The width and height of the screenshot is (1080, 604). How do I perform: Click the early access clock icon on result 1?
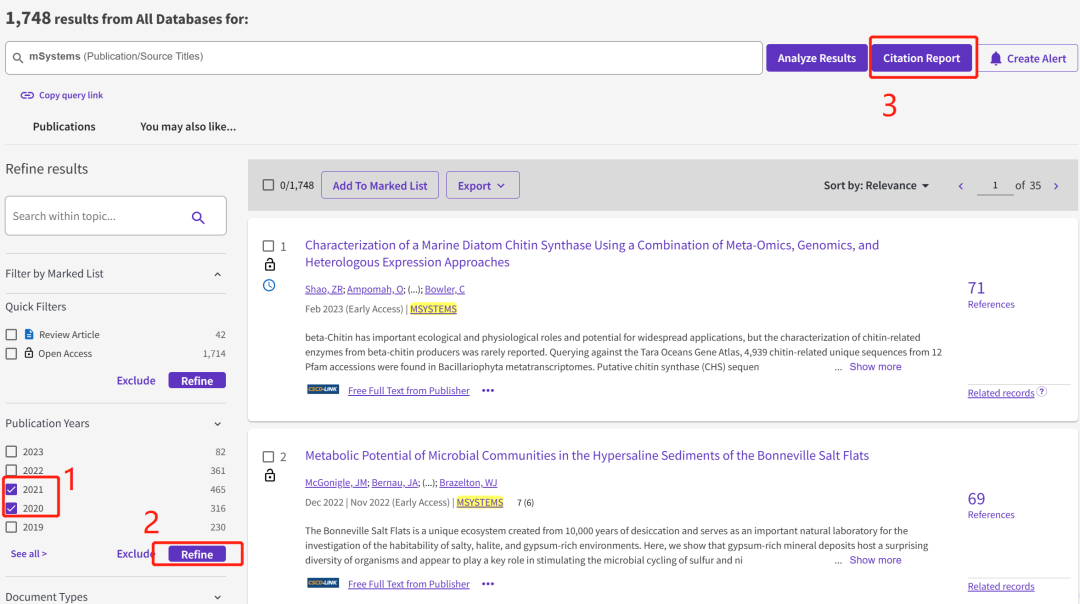click(x=269, y=286)
